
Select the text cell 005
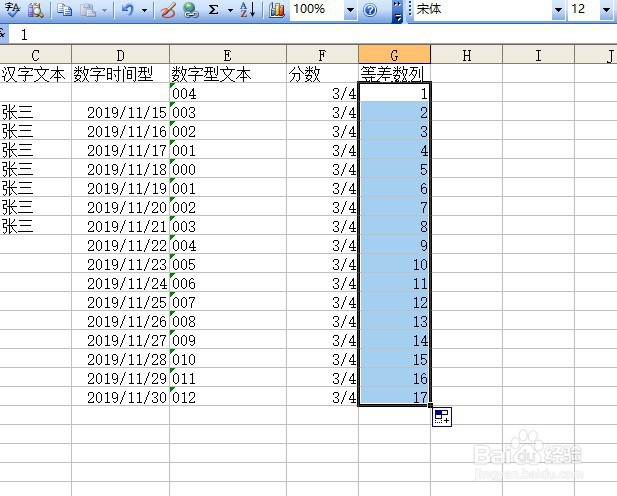click(x=228, y=264)
